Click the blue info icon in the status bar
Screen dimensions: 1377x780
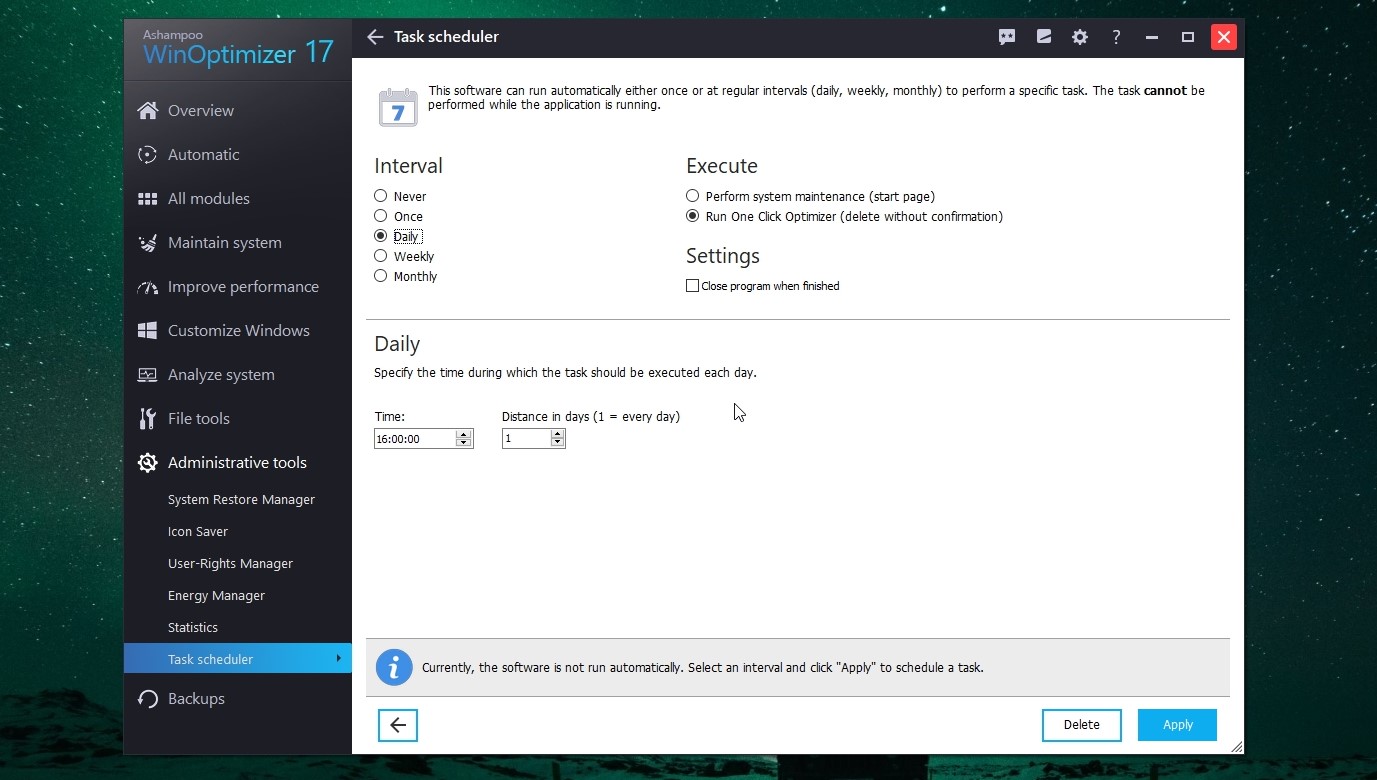tap(394, 667)
